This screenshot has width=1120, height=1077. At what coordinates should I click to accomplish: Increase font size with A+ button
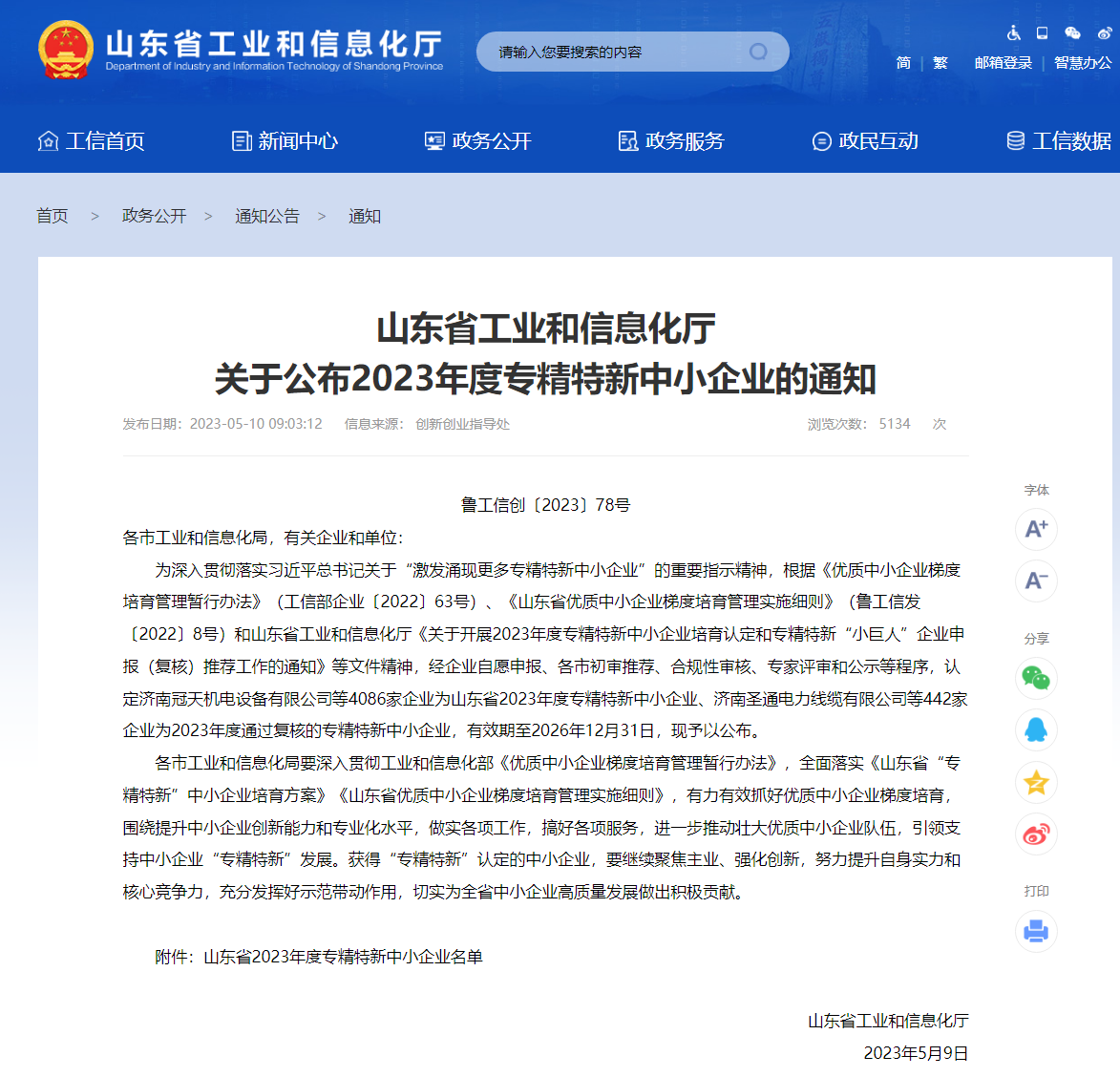(x=1036, y=529)
